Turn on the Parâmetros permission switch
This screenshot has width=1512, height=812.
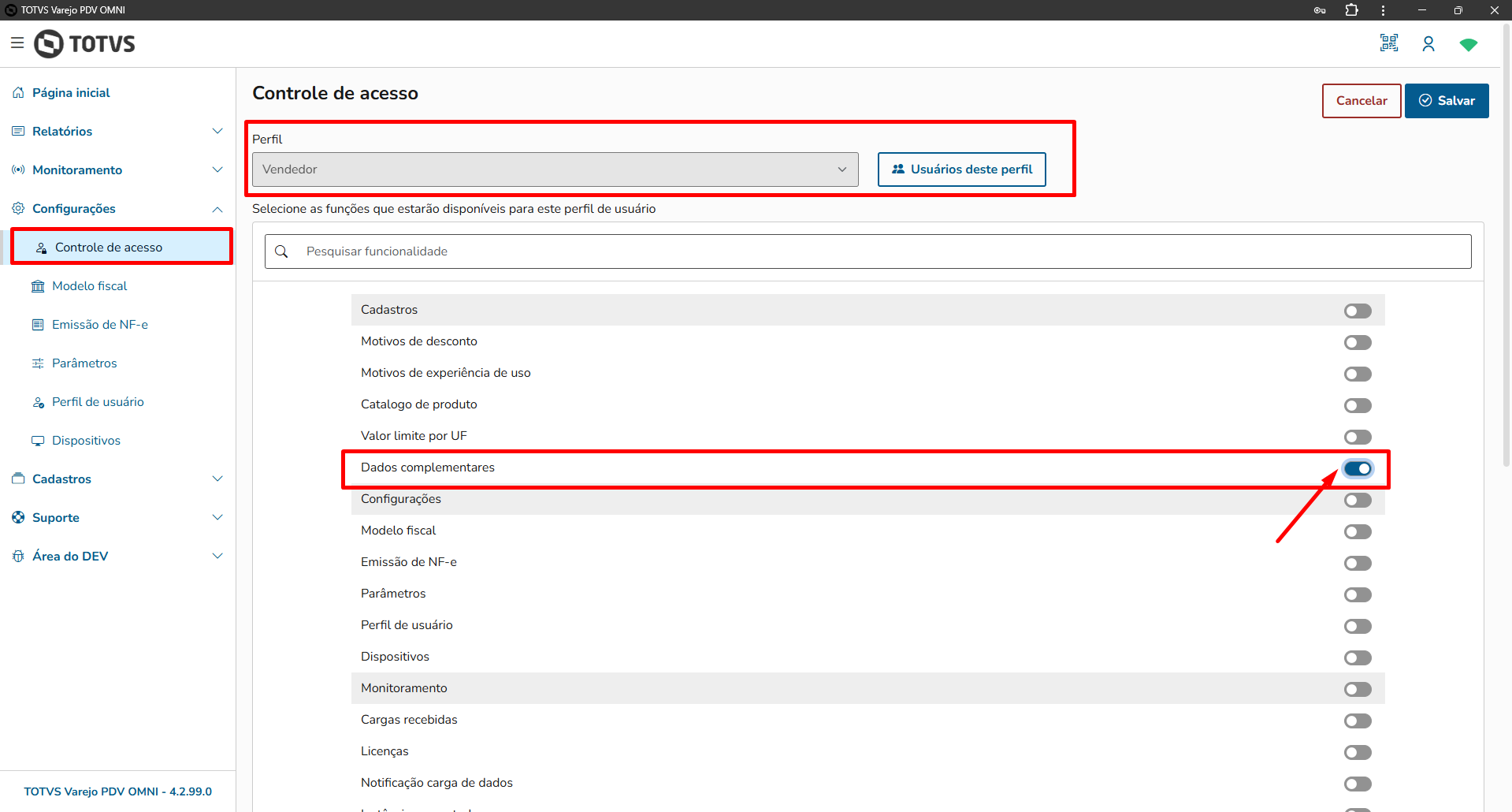coord(1358,594)
